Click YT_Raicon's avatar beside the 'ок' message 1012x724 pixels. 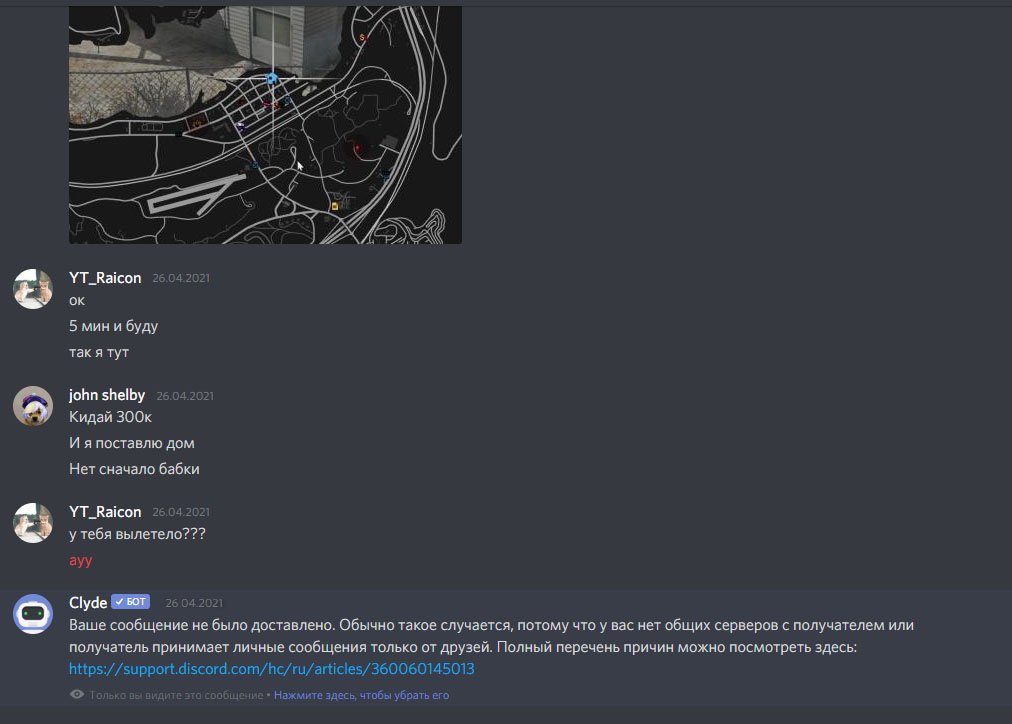[33, 289]
